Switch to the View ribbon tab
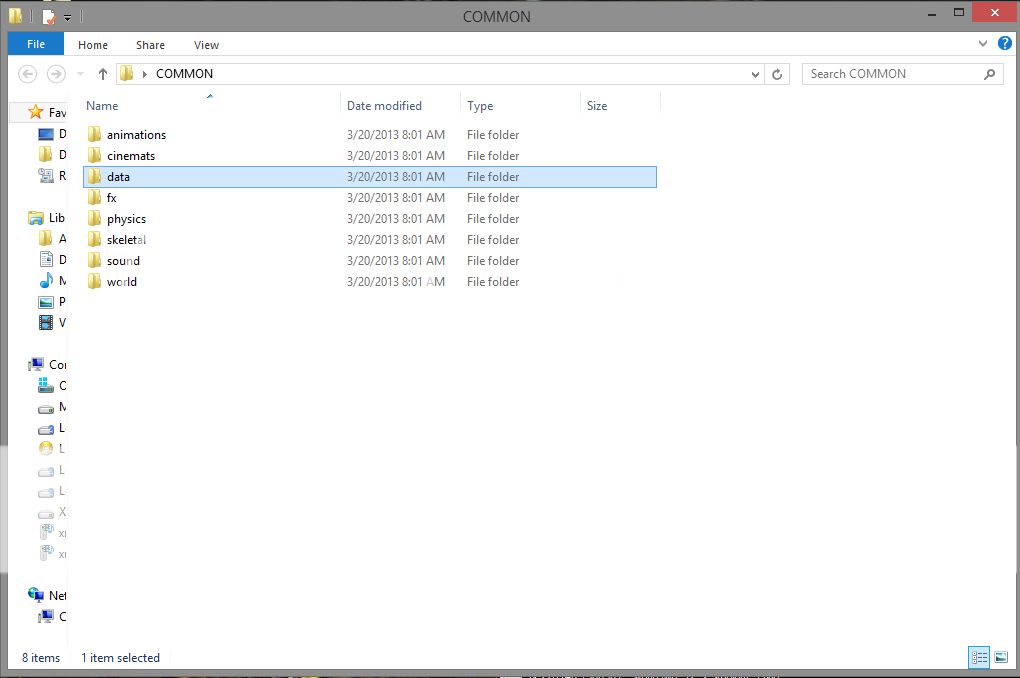Viewport: 1020px width, 678px height. pyautogui.click(x=206, y=45)
